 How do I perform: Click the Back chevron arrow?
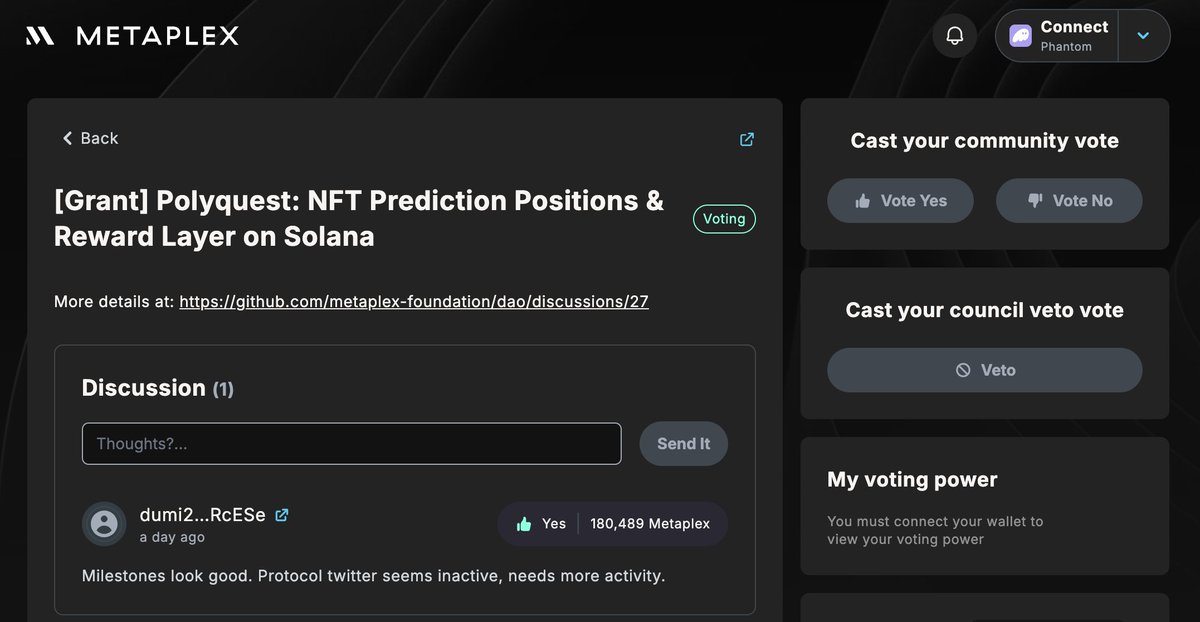click(67, 138)
